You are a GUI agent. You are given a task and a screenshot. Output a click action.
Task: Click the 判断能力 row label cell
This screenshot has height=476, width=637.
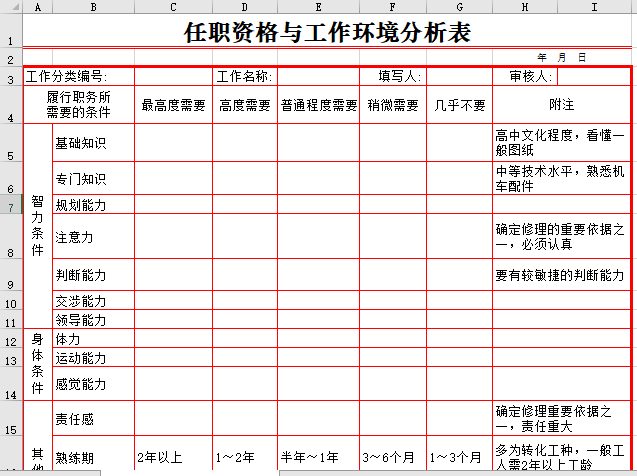[x=93, y=274]
